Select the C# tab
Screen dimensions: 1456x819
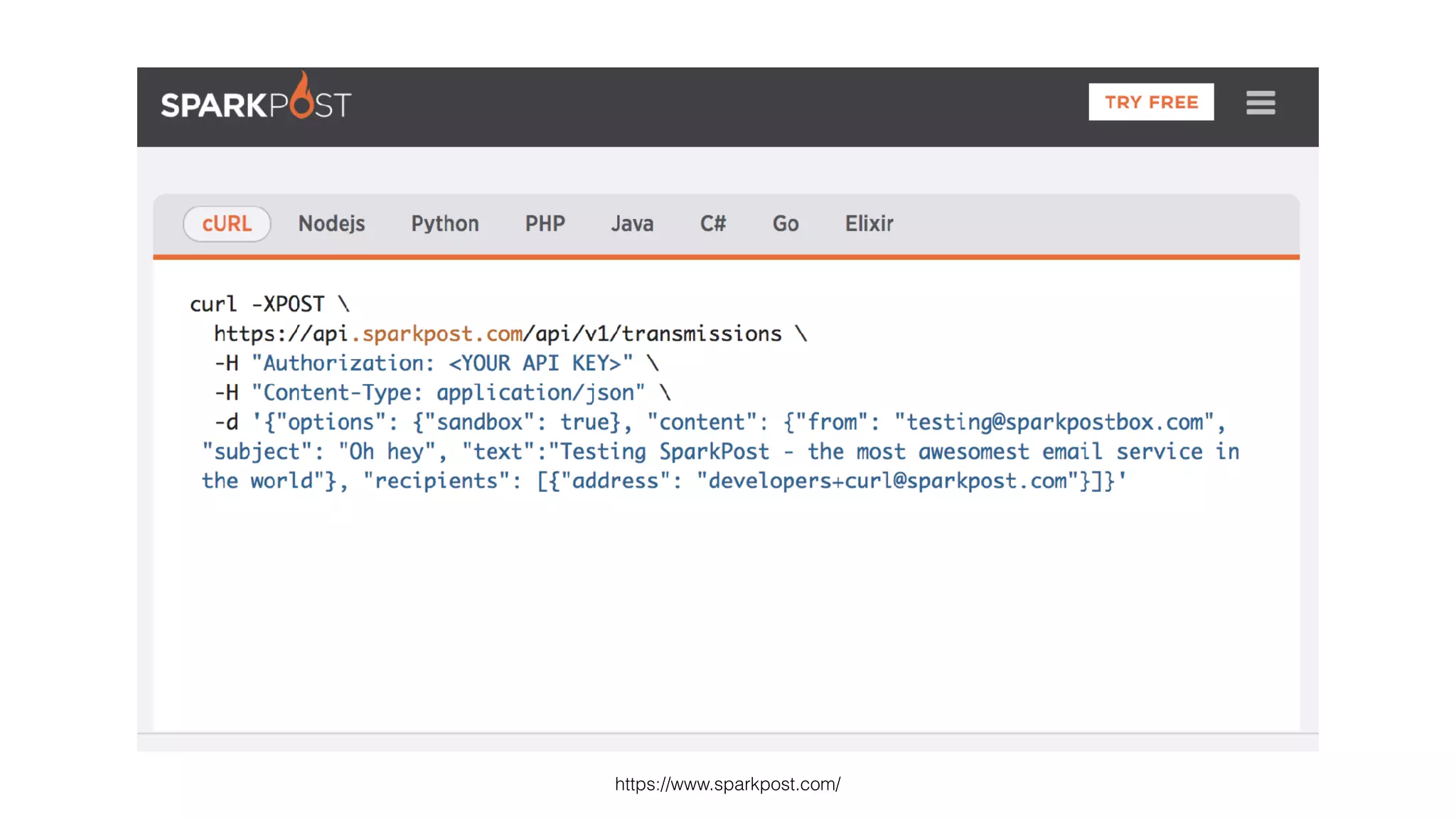(712, 224)
